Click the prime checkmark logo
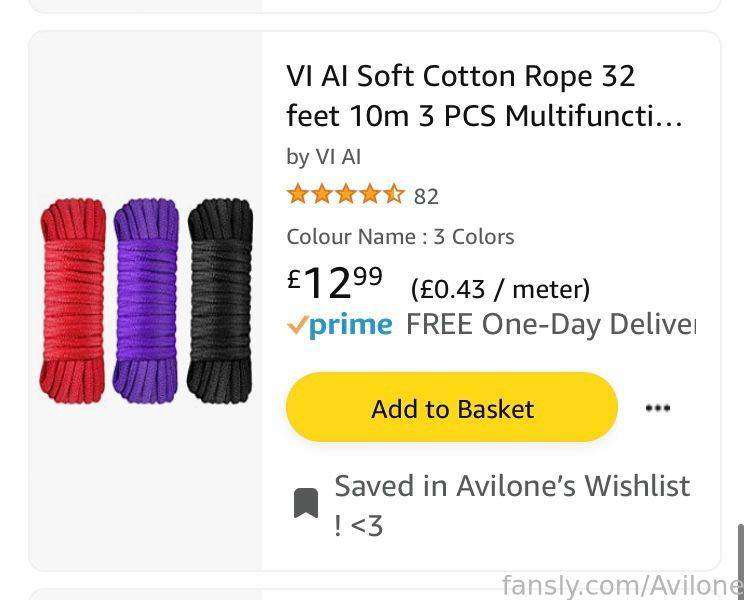Viewport: 750px width, 600px height. pos(340,325)
